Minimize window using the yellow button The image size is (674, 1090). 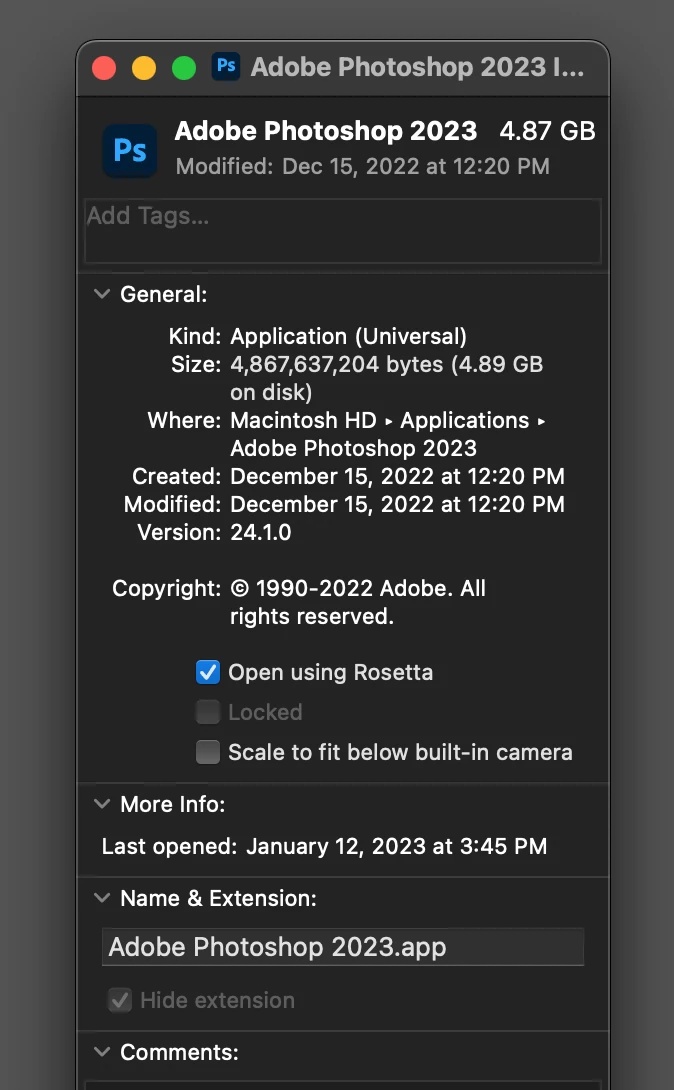coord(144,68)
